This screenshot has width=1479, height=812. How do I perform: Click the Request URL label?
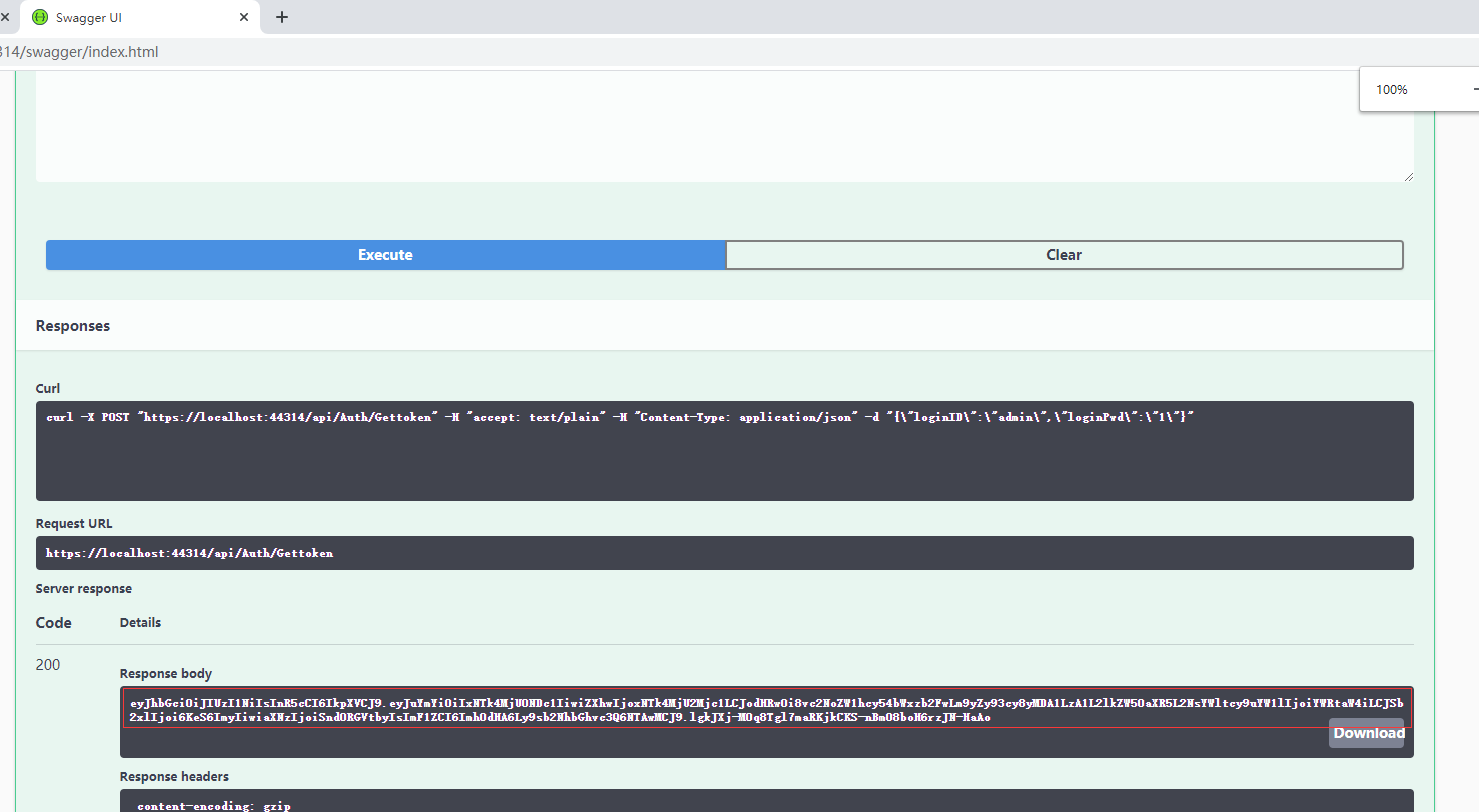click(74, 523)
